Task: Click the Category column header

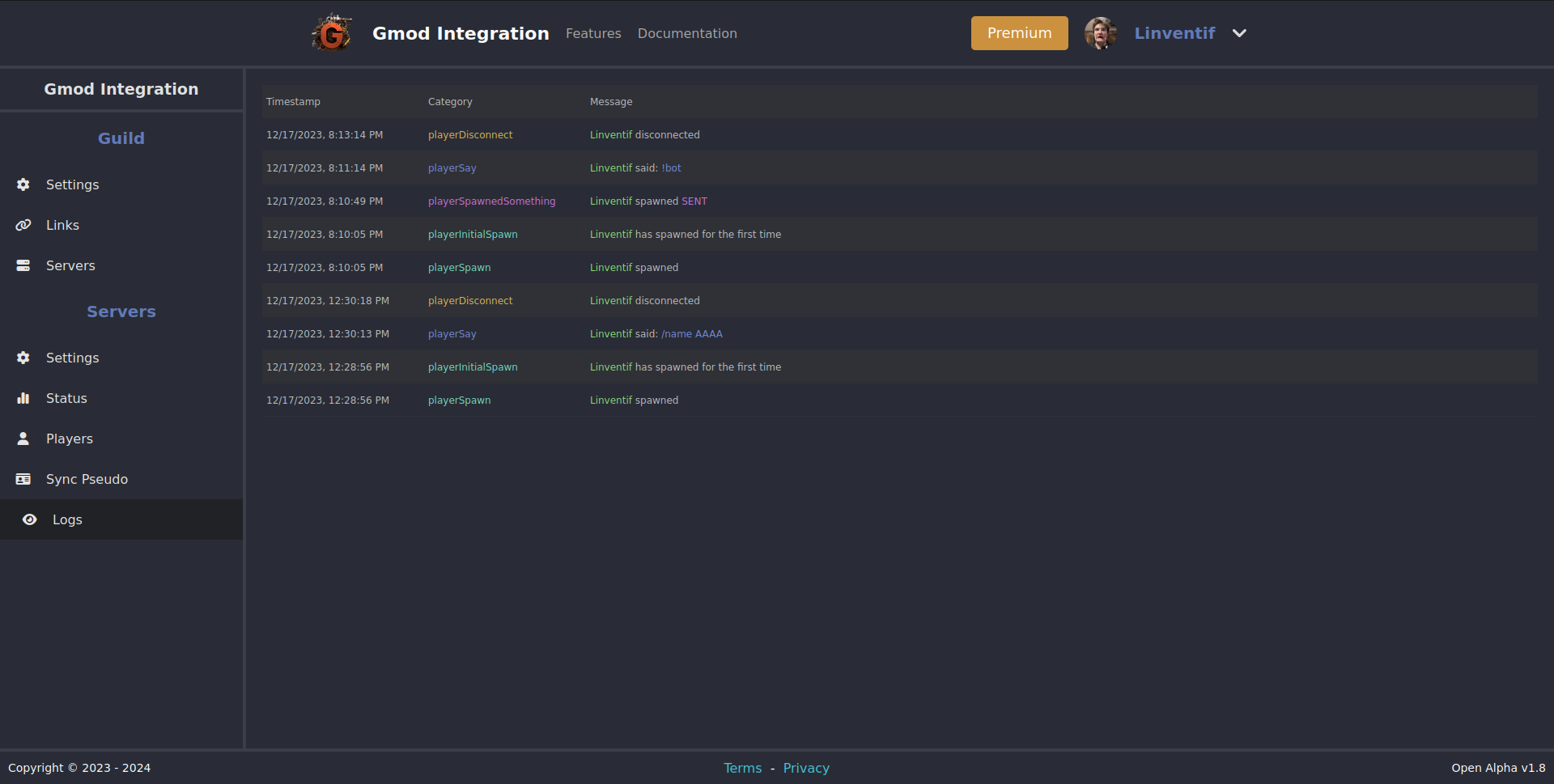Action: 450,102
